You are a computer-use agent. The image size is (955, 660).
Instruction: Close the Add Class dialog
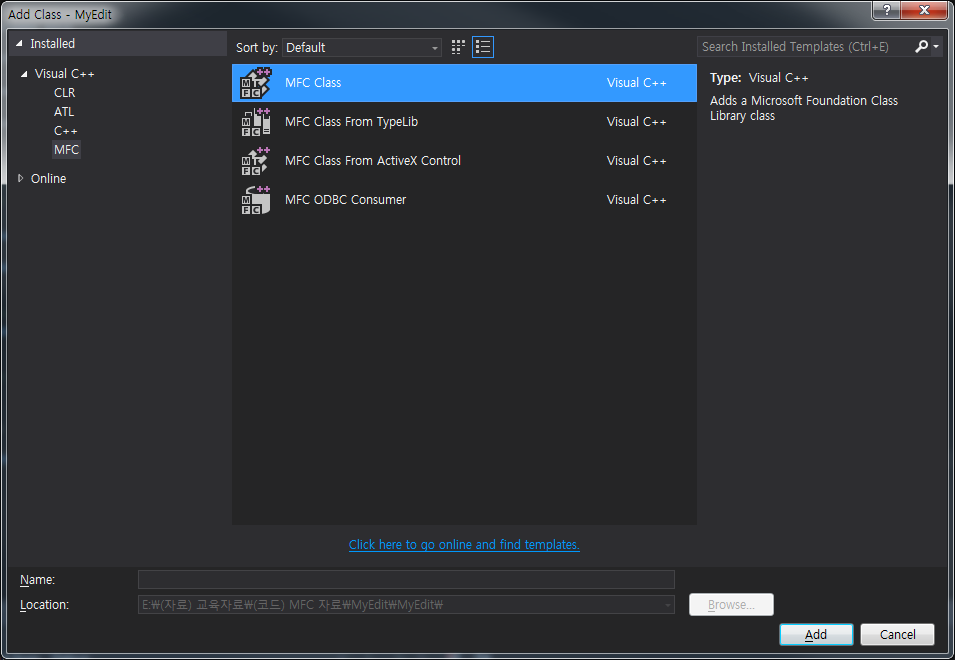coord(924,10)
